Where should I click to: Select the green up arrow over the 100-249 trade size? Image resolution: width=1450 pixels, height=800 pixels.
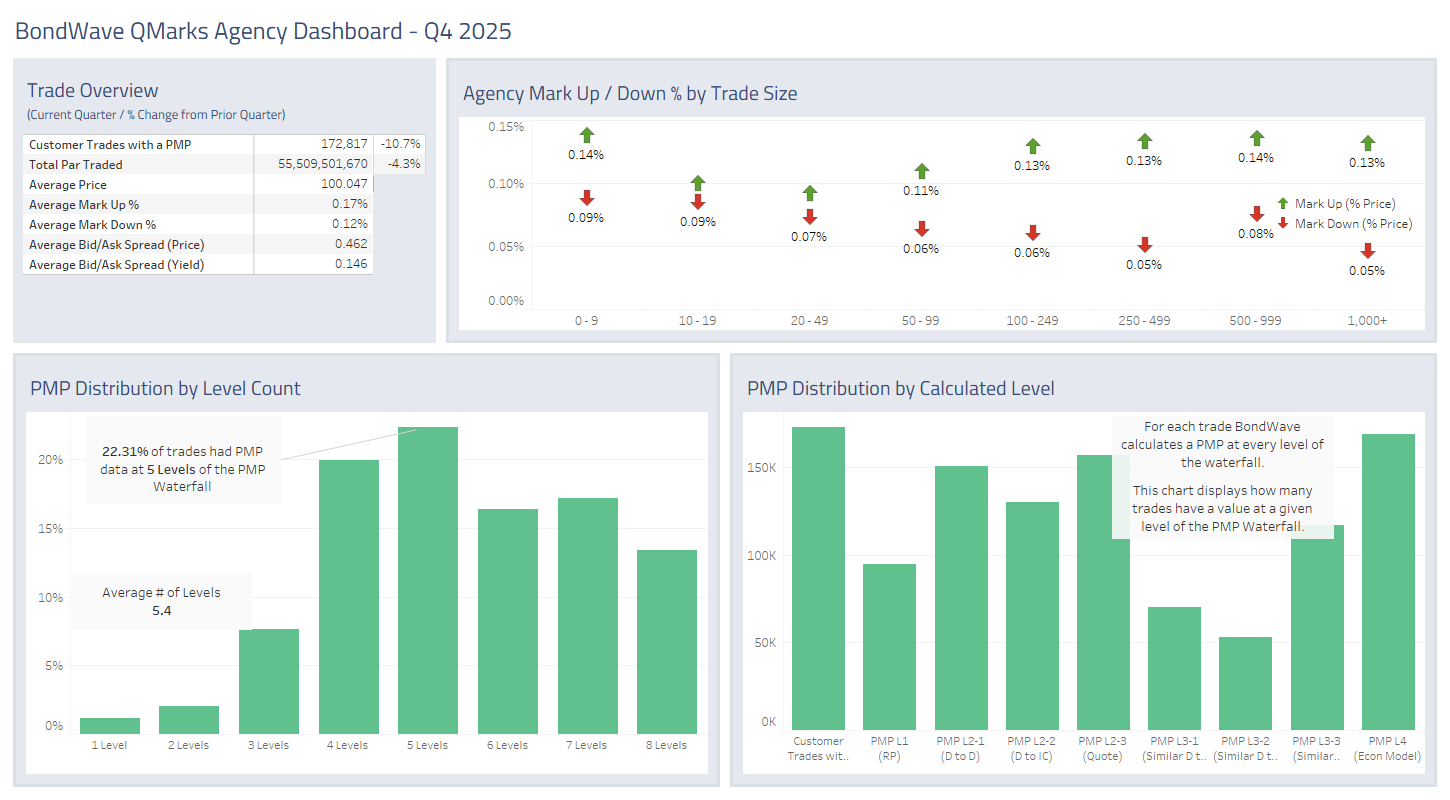pyautogui.click(x=1032, y=146)
